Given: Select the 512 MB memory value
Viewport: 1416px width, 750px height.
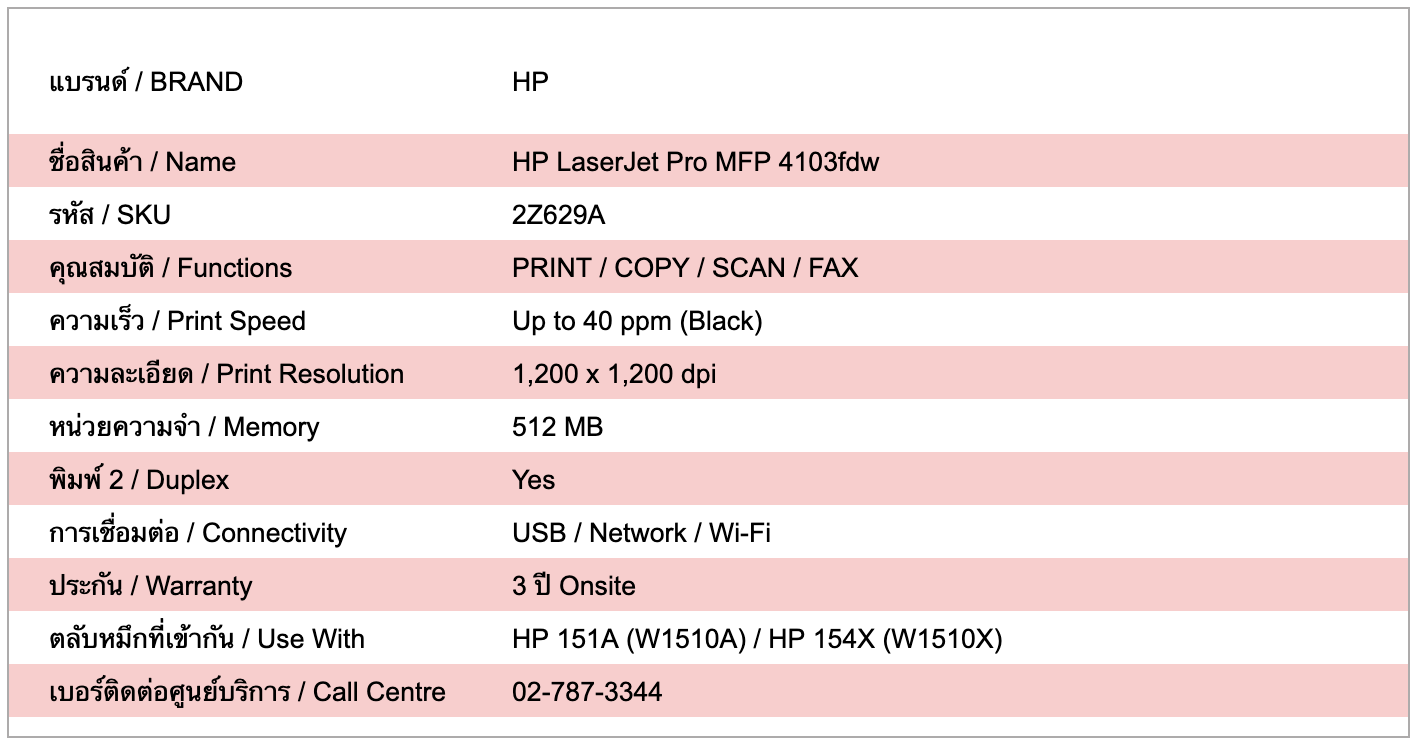Looking at the screenshot, I should pyautogui.click(x=557, y=427).
